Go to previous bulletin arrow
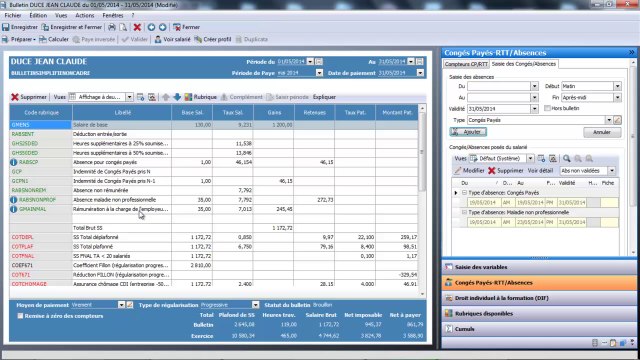This screenshot has width=640, height=360. 151,27
